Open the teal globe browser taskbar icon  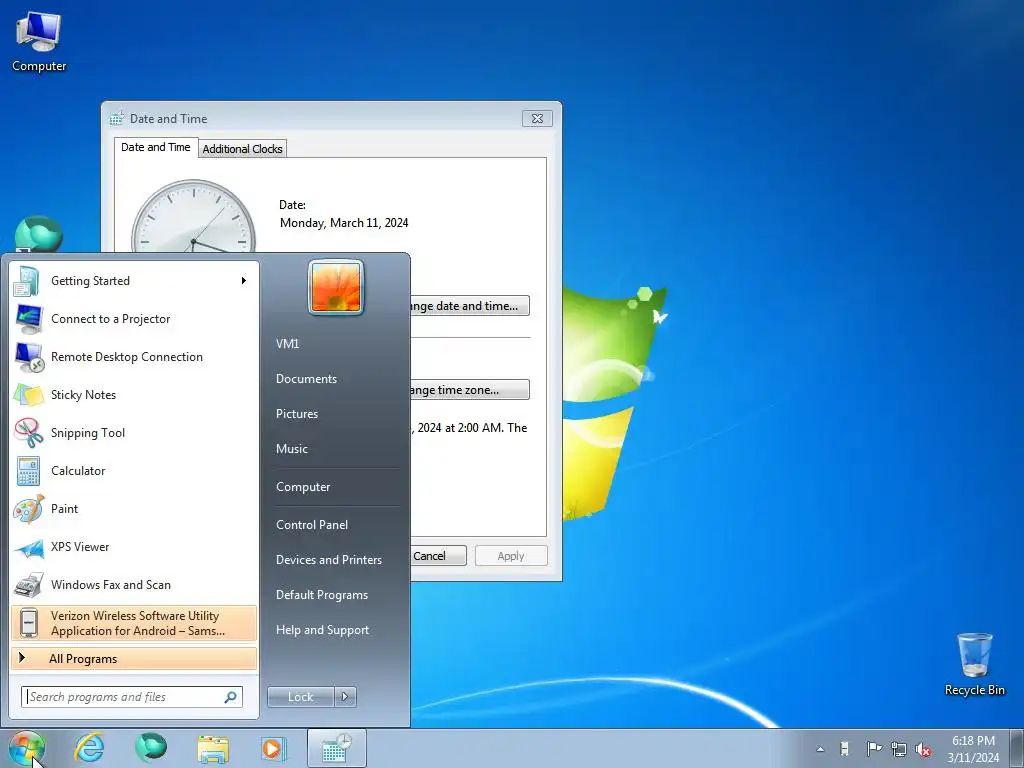point(151,748)
